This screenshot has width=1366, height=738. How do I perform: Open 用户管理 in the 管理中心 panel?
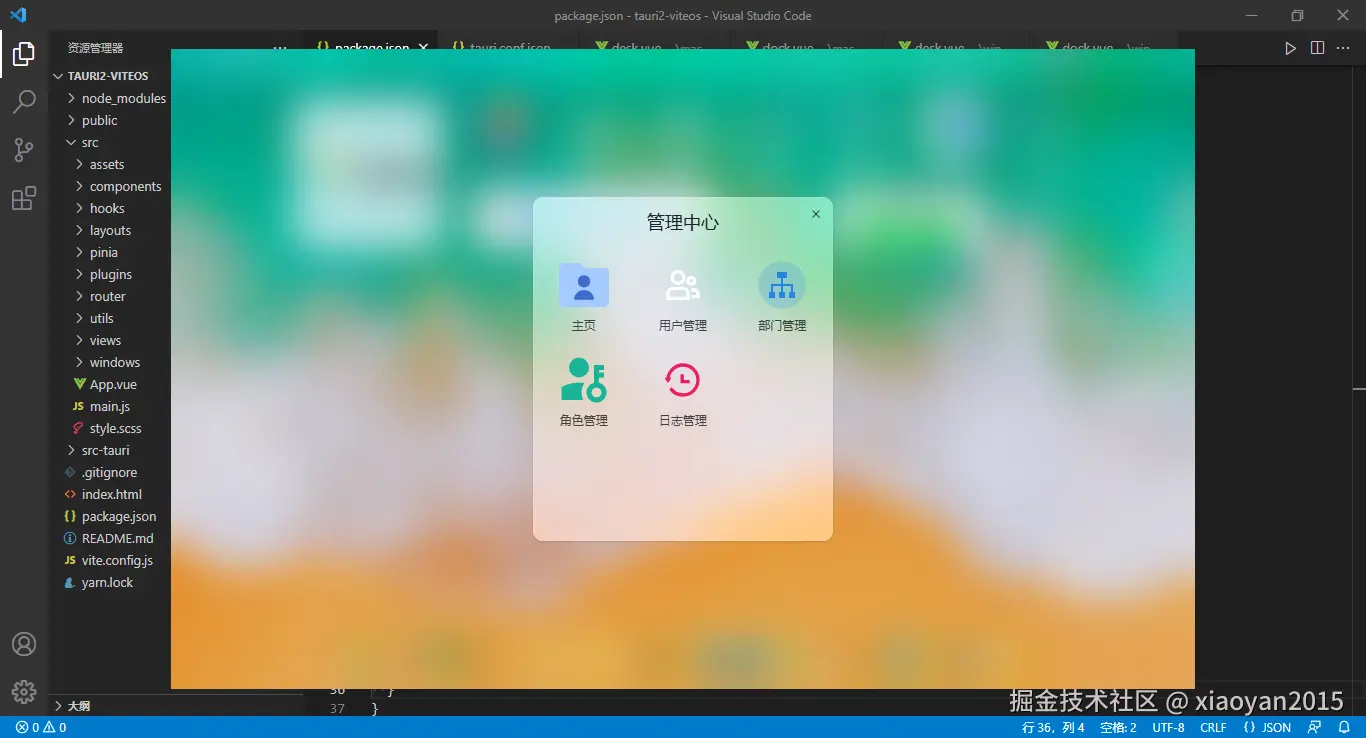pos(682,295)
